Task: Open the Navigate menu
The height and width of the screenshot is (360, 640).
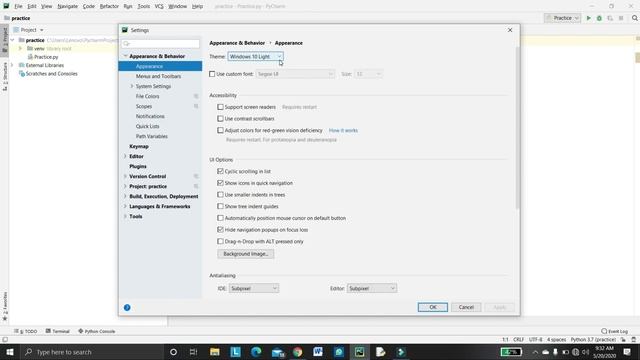Action: [x=67, y=6]
